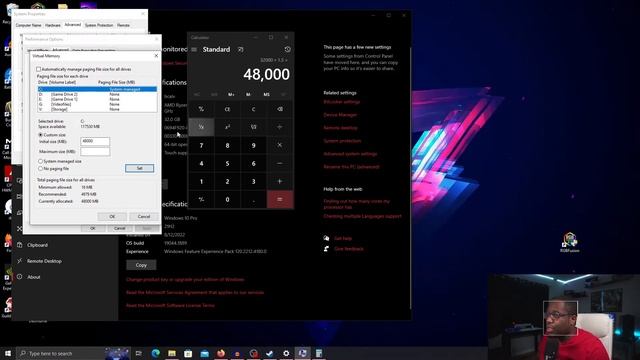
Task: Click the plus/minus sign toggle key
Action: pos(201,199)
